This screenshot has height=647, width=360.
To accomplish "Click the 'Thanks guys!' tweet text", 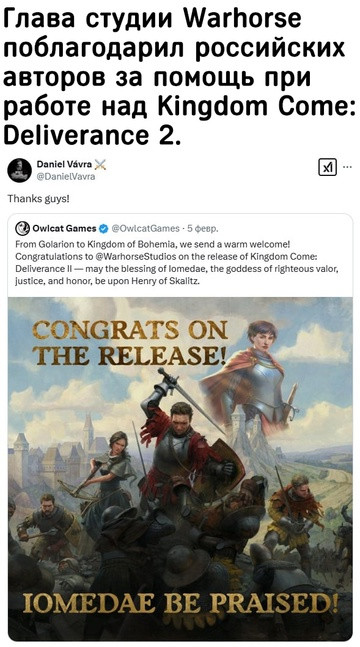I will click(39, 199).
